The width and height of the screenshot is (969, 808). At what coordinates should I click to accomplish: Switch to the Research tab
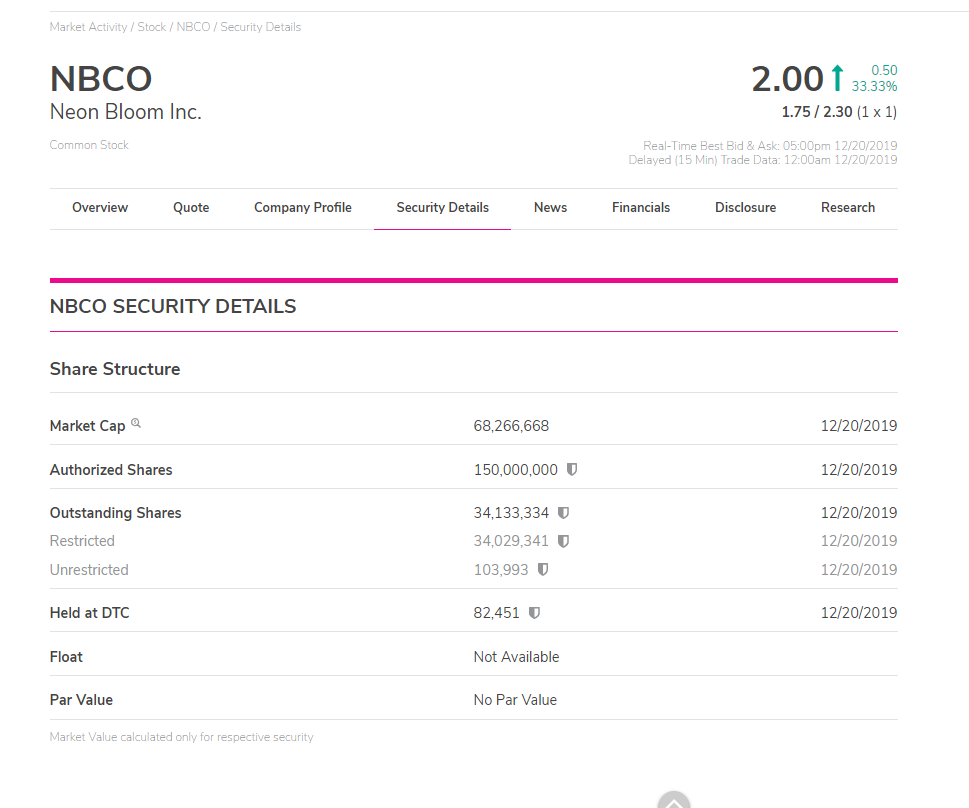click(x=848, y=208)
